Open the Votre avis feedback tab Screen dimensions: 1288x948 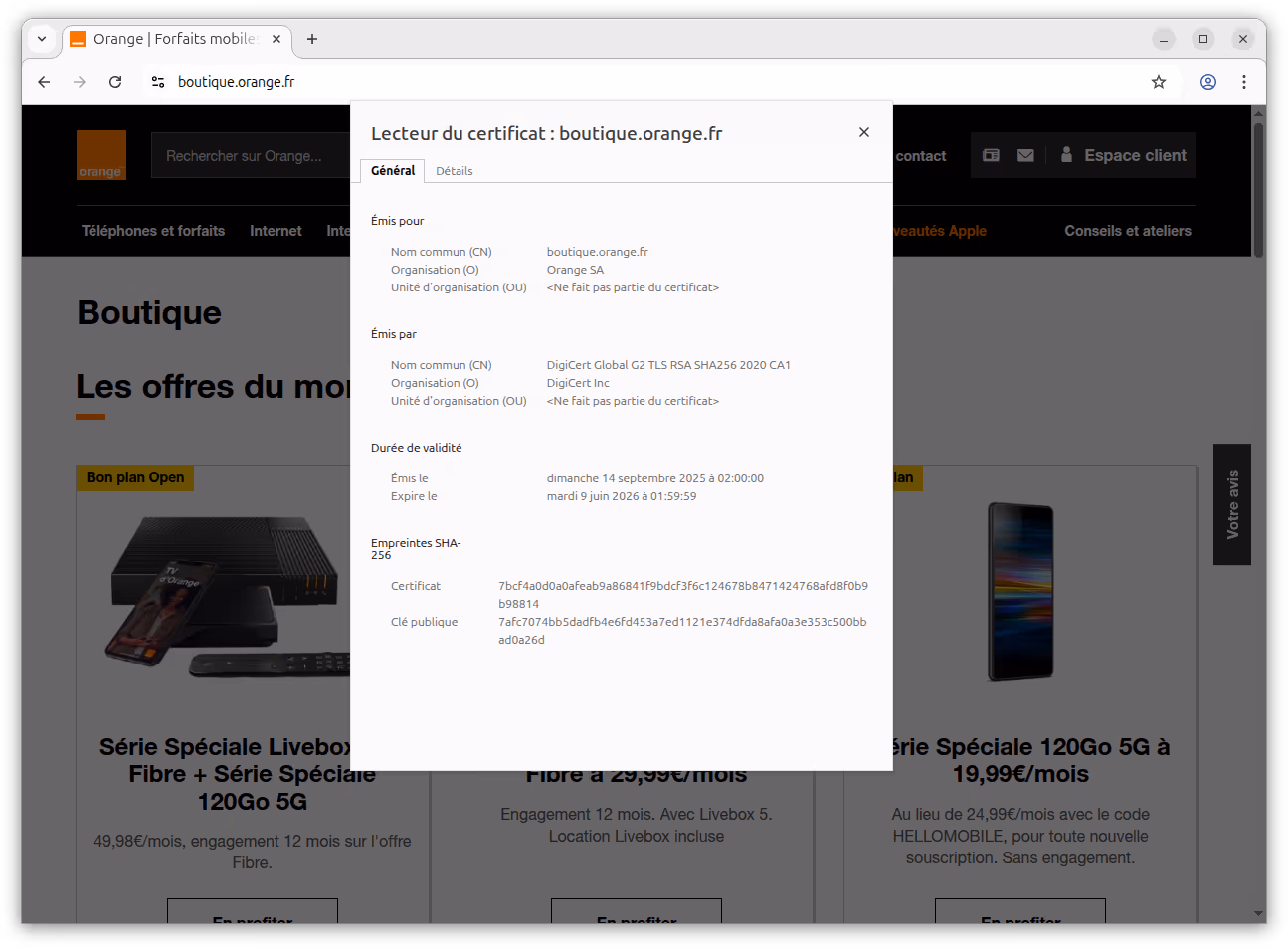(x=1232, y=504)
